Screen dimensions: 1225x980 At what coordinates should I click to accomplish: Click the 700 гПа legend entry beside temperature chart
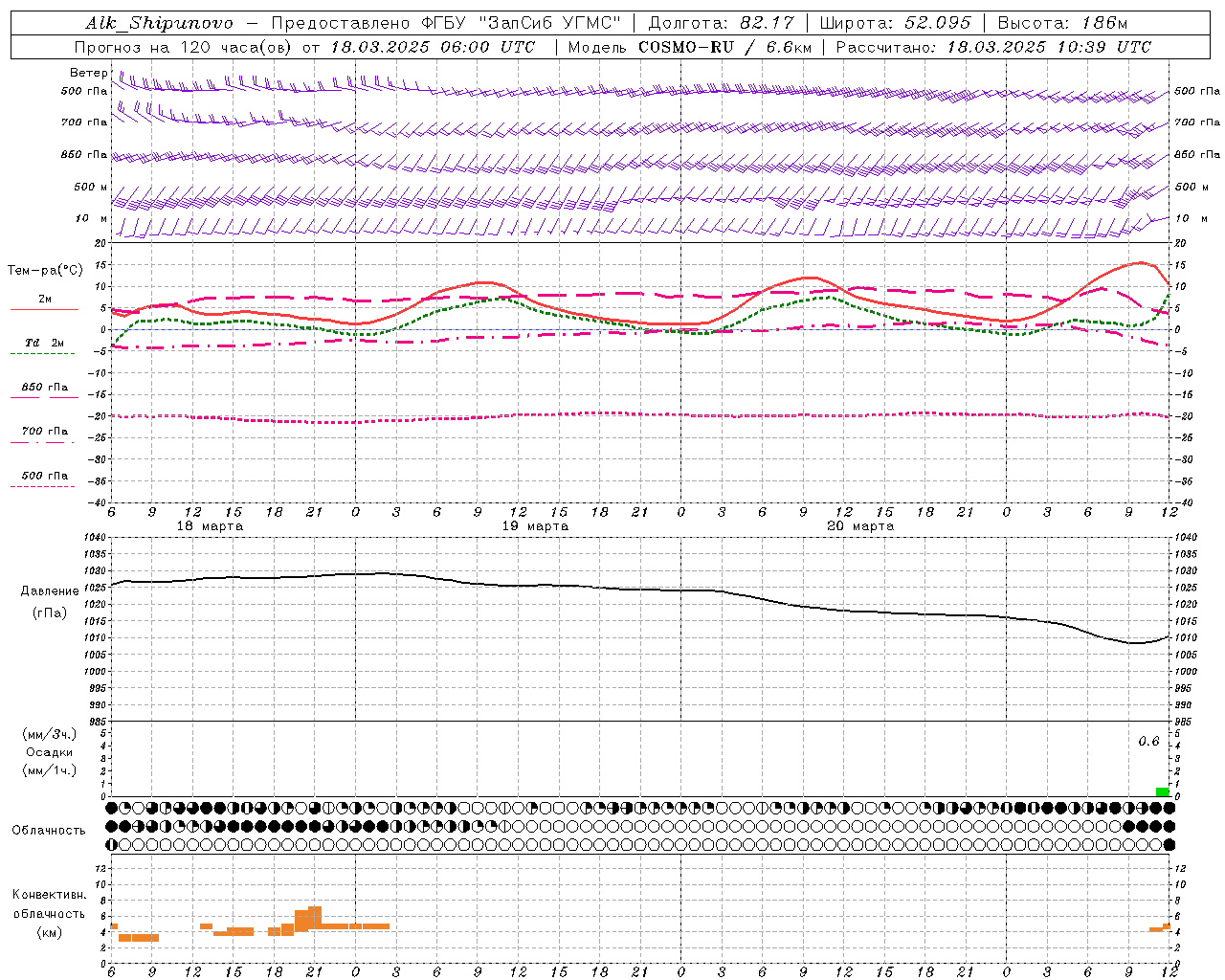(x=45, y=432)
